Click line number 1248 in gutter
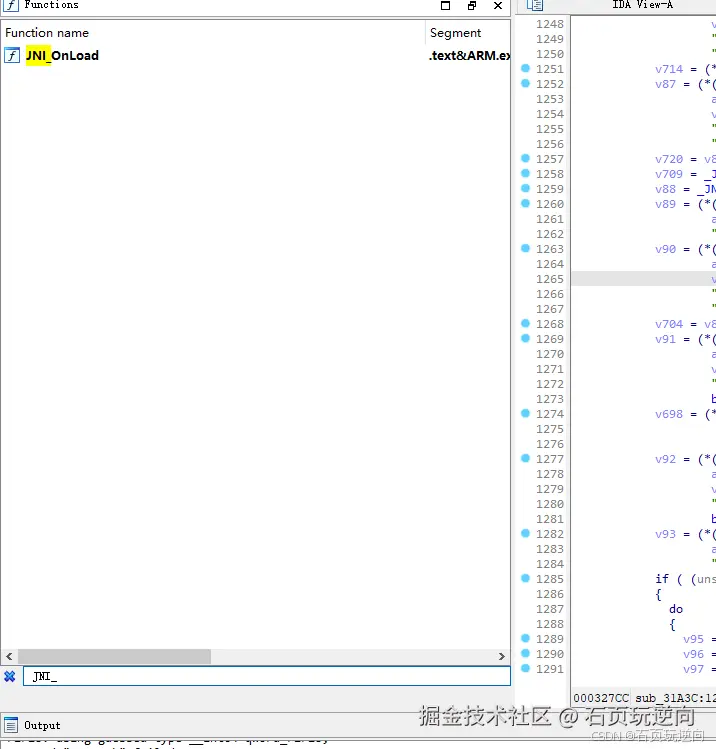The width and height of the screenshot is (716, 749). point(550,24)
